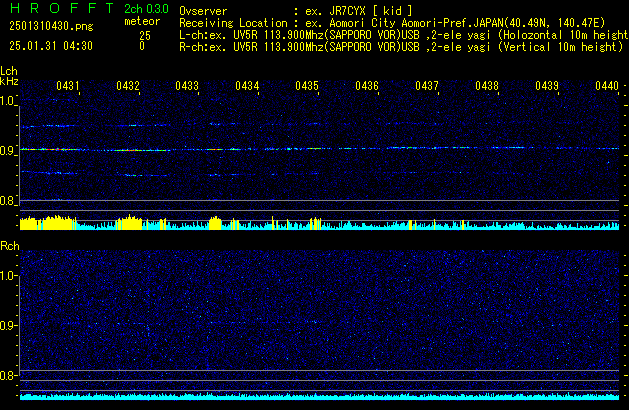The width and height of the screenshot is (629, 410).
Task: Click the 'kHz' axis unit label
Action: pos(9,81)
